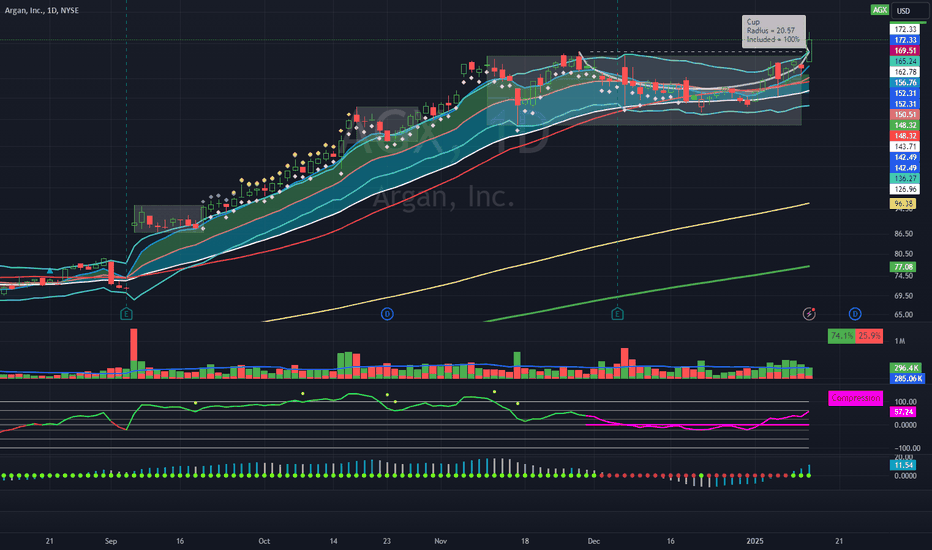Click the red 25.9% volume ratio box
This screenshot has width=932, height=550.
869,336
